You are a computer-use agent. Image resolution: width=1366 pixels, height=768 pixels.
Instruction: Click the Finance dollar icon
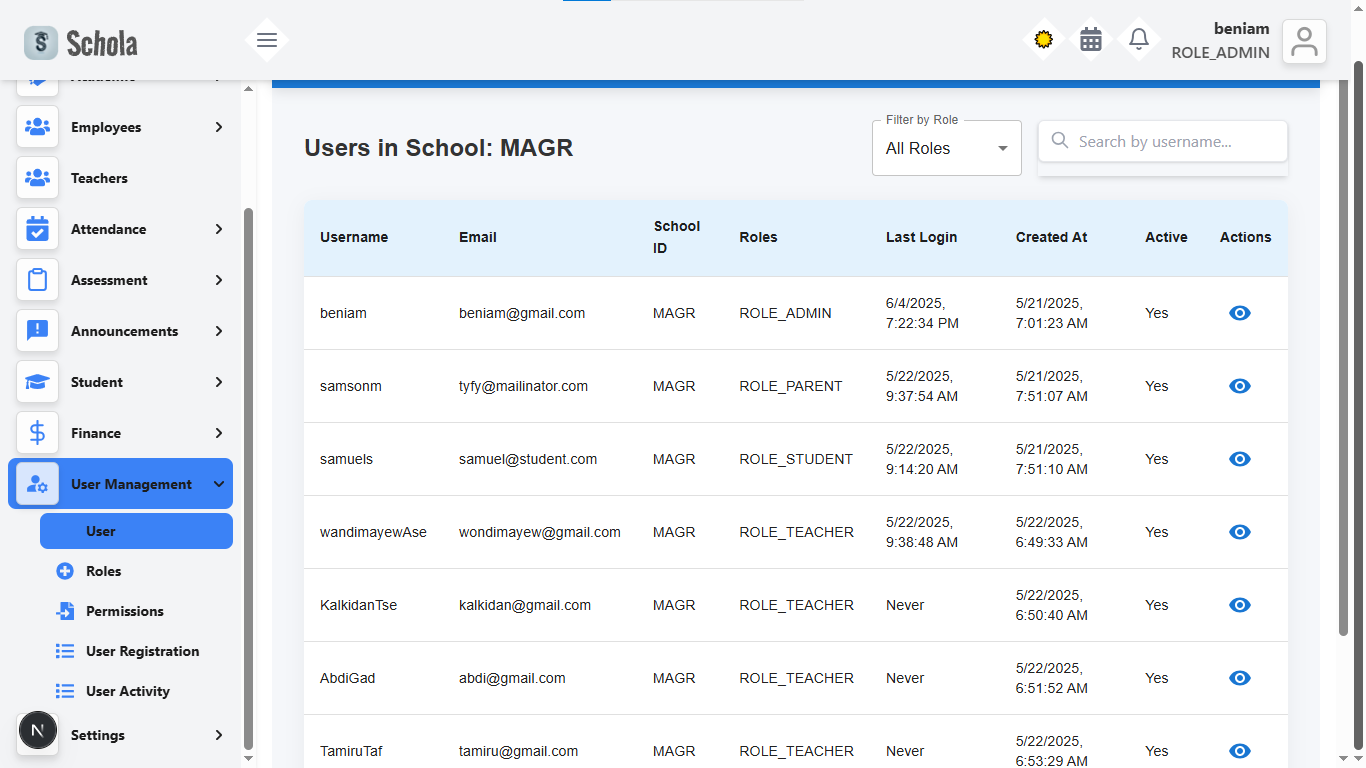coord(37,433)
